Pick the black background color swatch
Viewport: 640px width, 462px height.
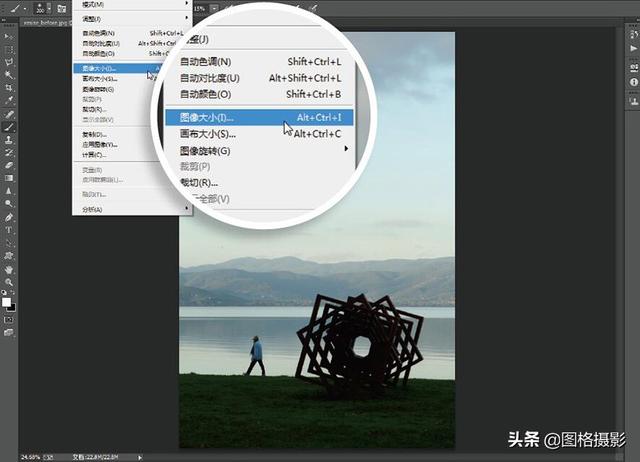(13, 309)
